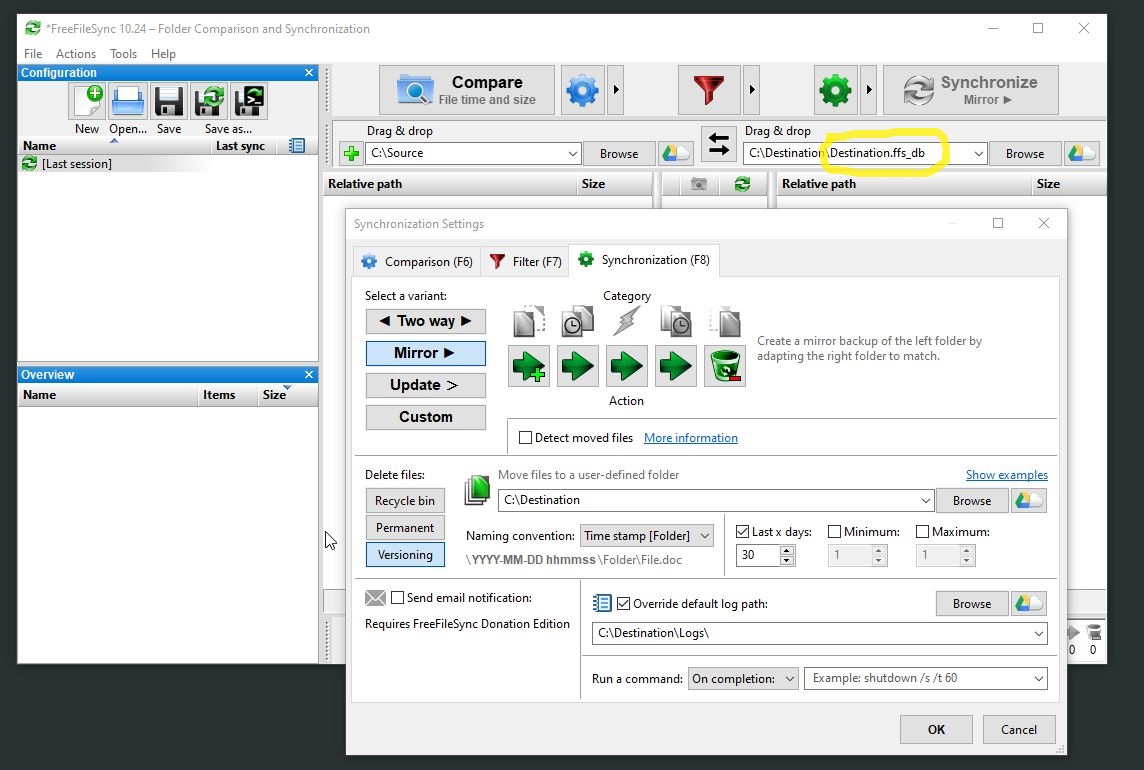Click the sync refresh icon in the middle column header
The width and height of the screenshot is (1144, 770).
(x=743, y=184)
